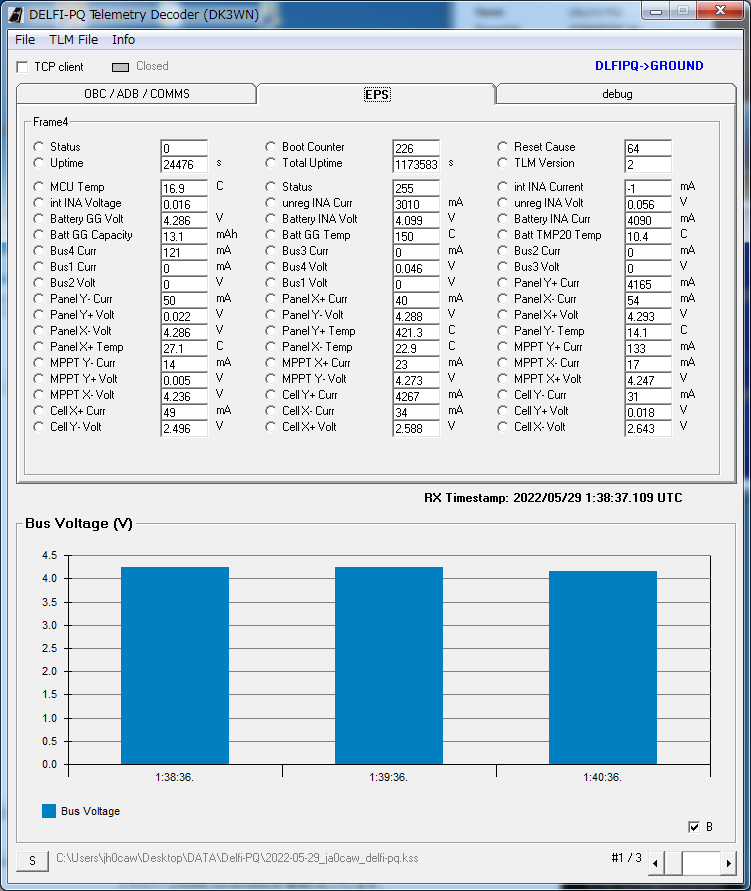Select the MPPT Y+ Curr radio button
Image resolution: width=751 pixels, height=891 pixels.
pos(502,346)
